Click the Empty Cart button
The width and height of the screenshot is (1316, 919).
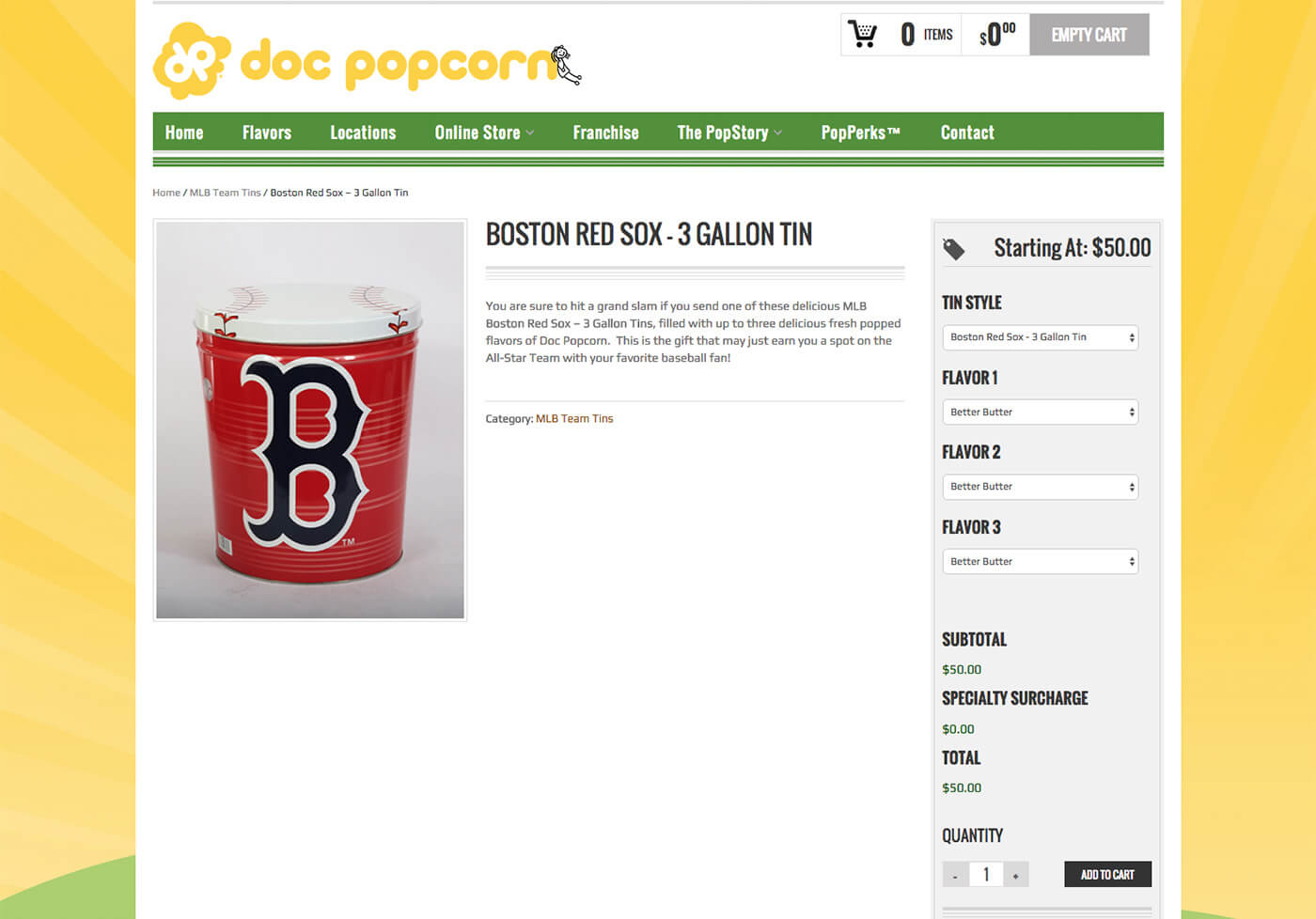[1089, 35]
